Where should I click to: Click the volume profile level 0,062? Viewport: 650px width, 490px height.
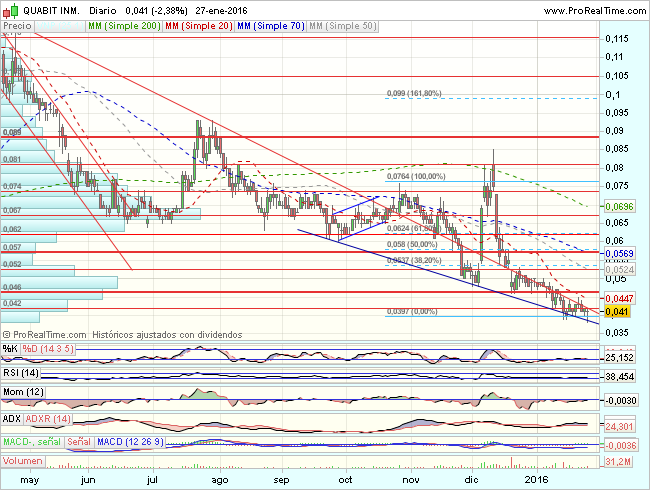pyautogui.click(x=12, y=229)
